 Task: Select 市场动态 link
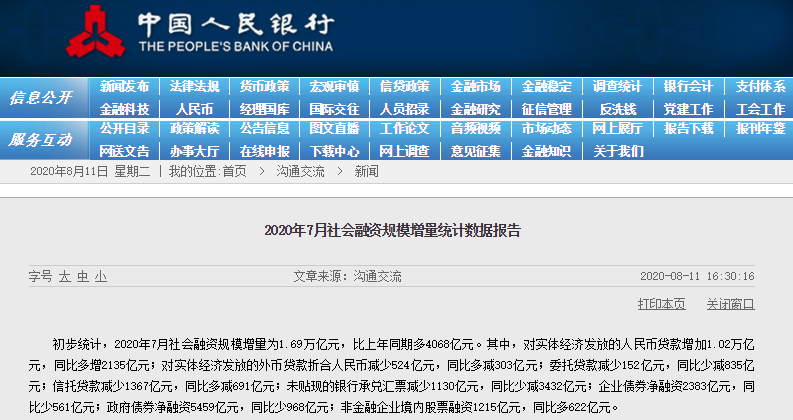pyautogui.click(x=547, y=129)
